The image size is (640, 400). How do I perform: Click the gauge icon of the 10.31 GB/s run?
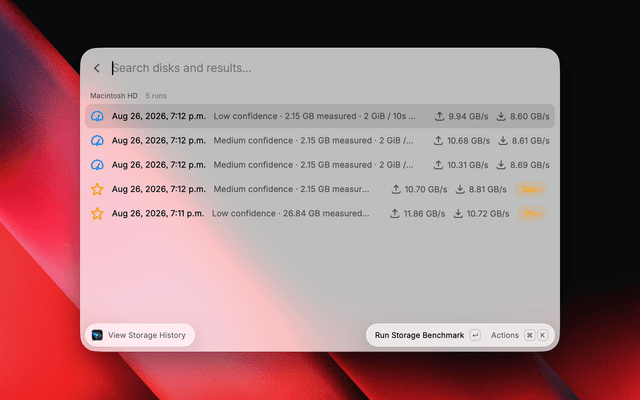(97, 165)
